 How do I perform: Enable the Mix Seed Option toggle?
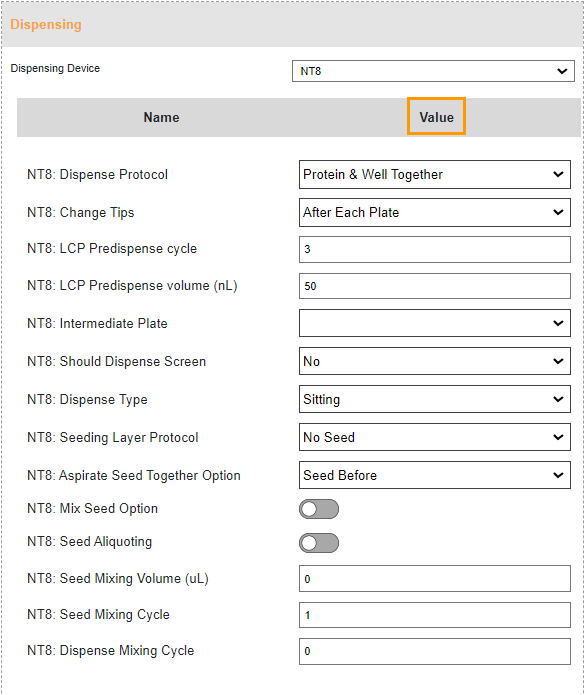point(319,509)
